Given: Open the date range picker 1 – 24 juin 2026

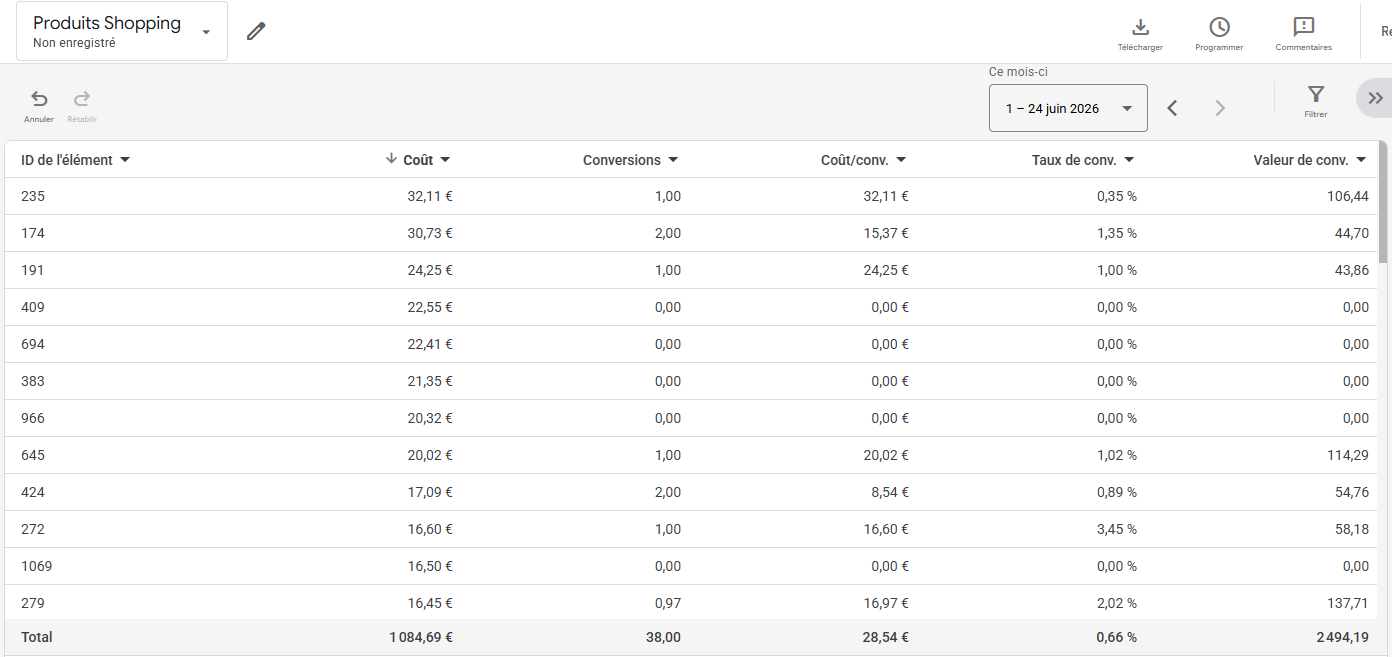Looking at the screenshot, I should click(1068, 108).
